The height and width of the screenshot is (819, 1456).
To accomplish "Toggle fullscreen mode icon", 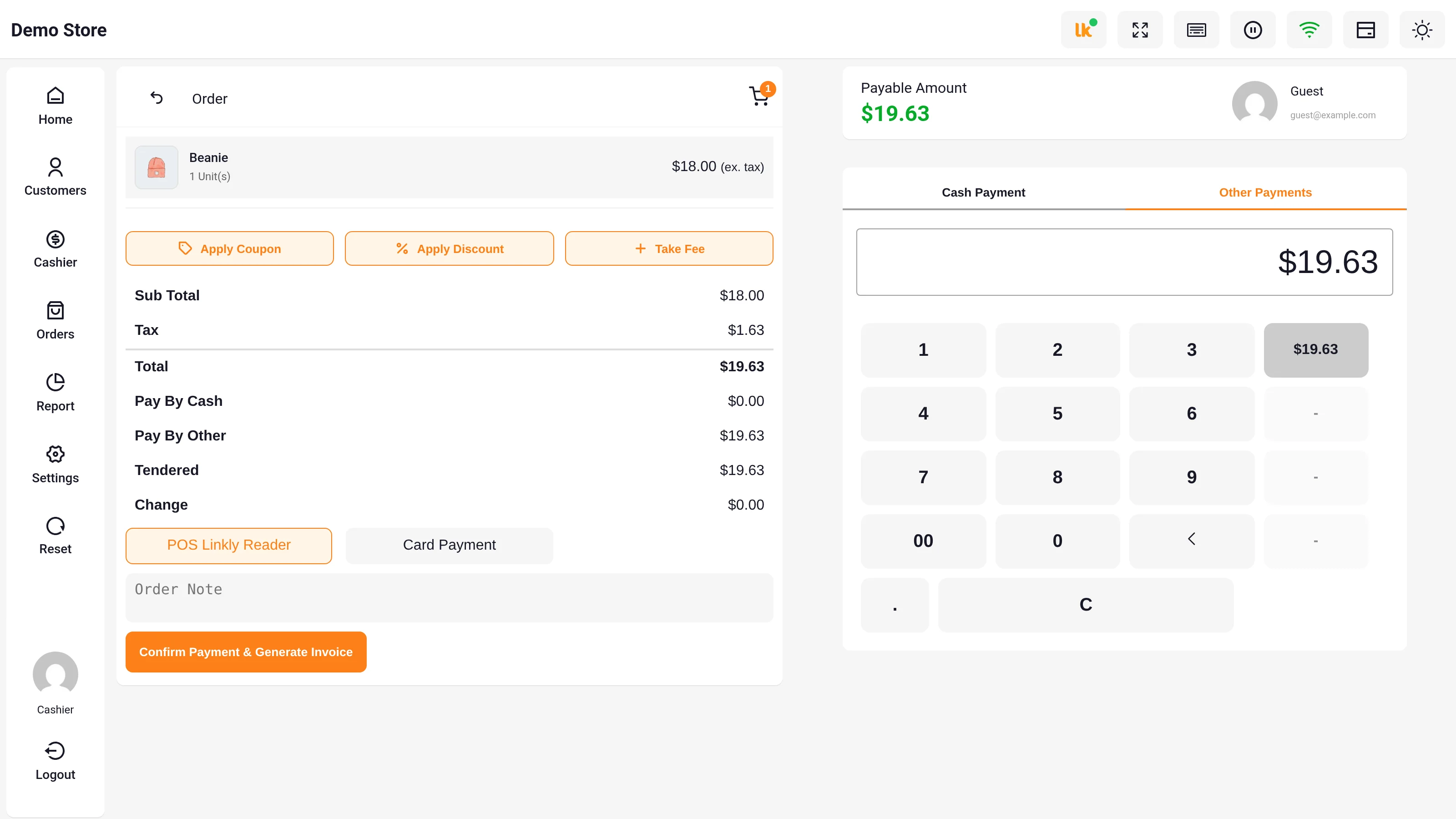I will point(1139,30).
